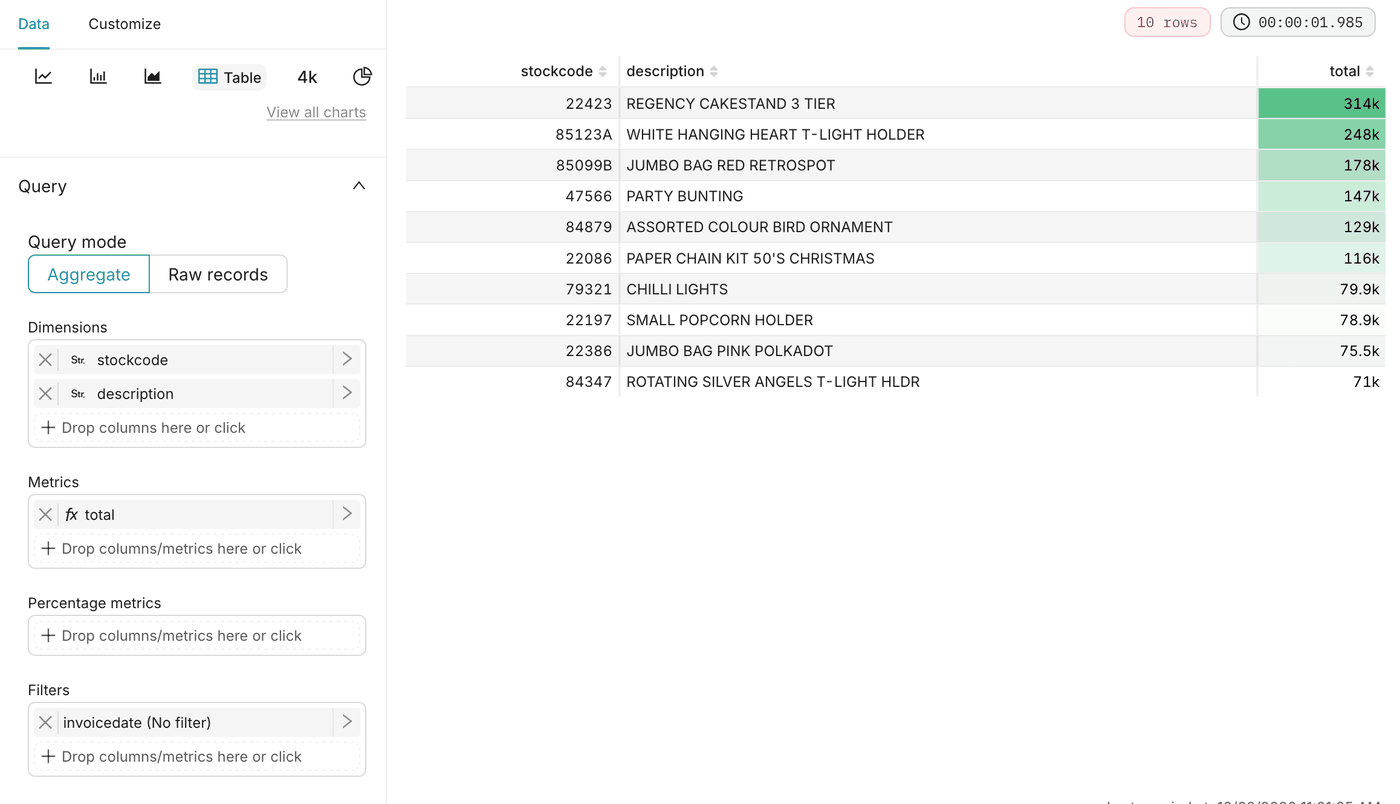Image resolution: width=1400 pixels, height=804 pixels.
Task: Open the fx total metric editor
Action: 195,514
